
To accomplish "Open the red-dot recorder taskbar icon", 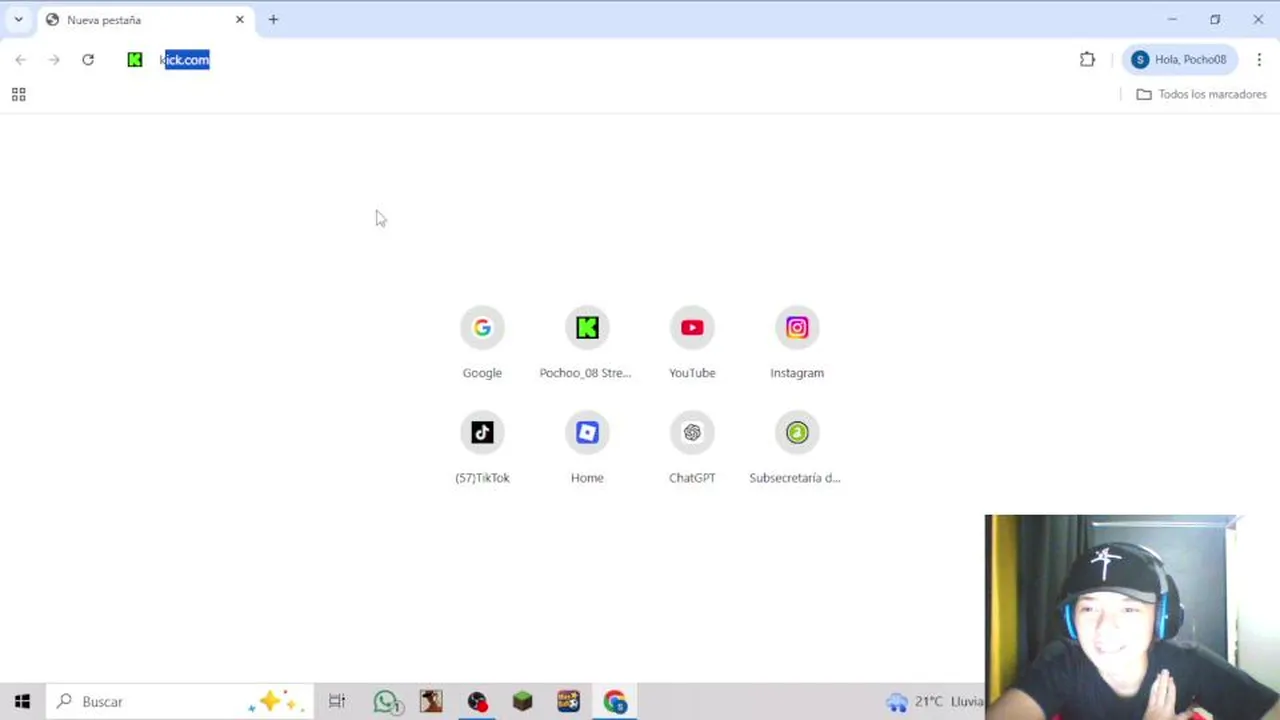I will click(x=477, y=702).
